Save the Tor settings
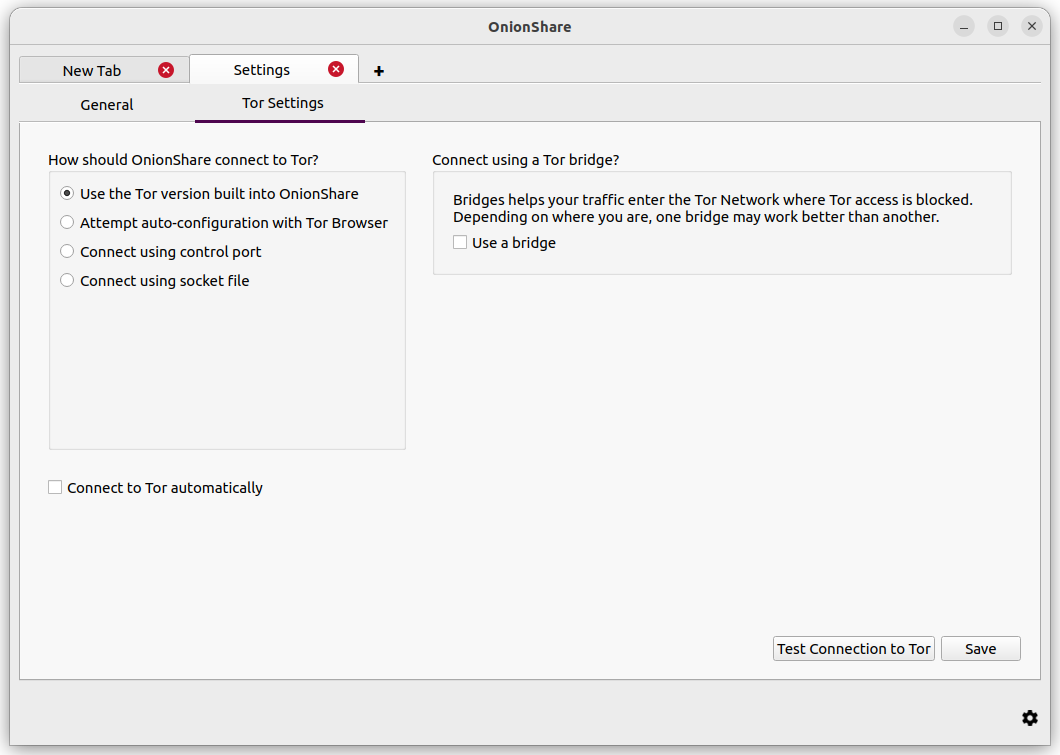1060x755 pixels. 981,649
